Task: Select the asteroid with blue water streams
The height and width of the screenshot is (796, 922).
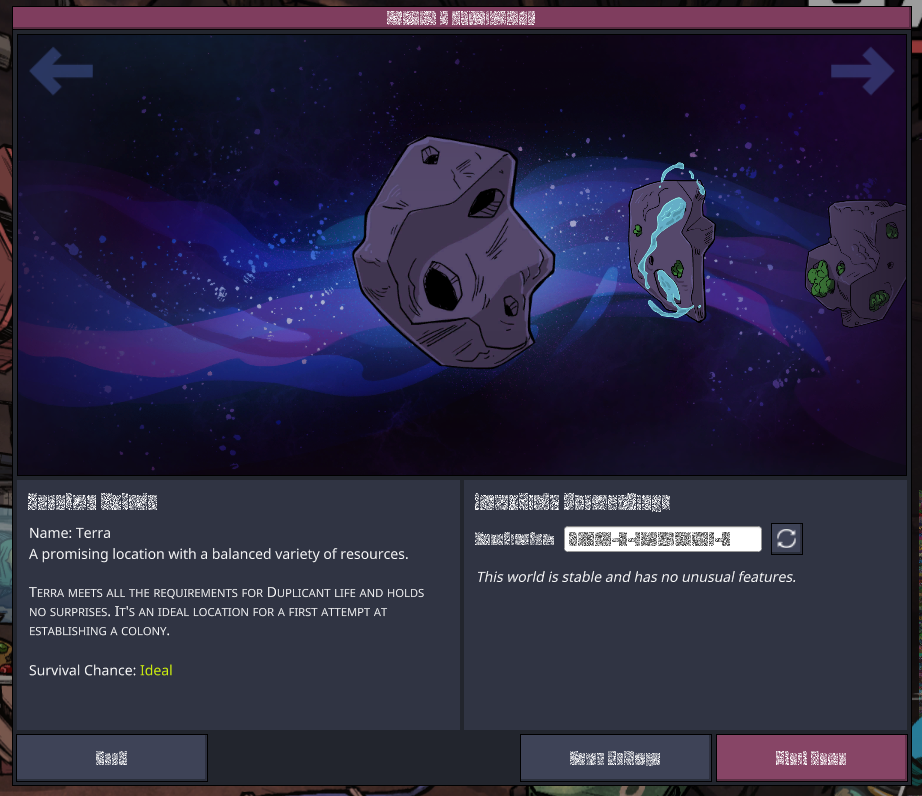Action: pos(670,242)
